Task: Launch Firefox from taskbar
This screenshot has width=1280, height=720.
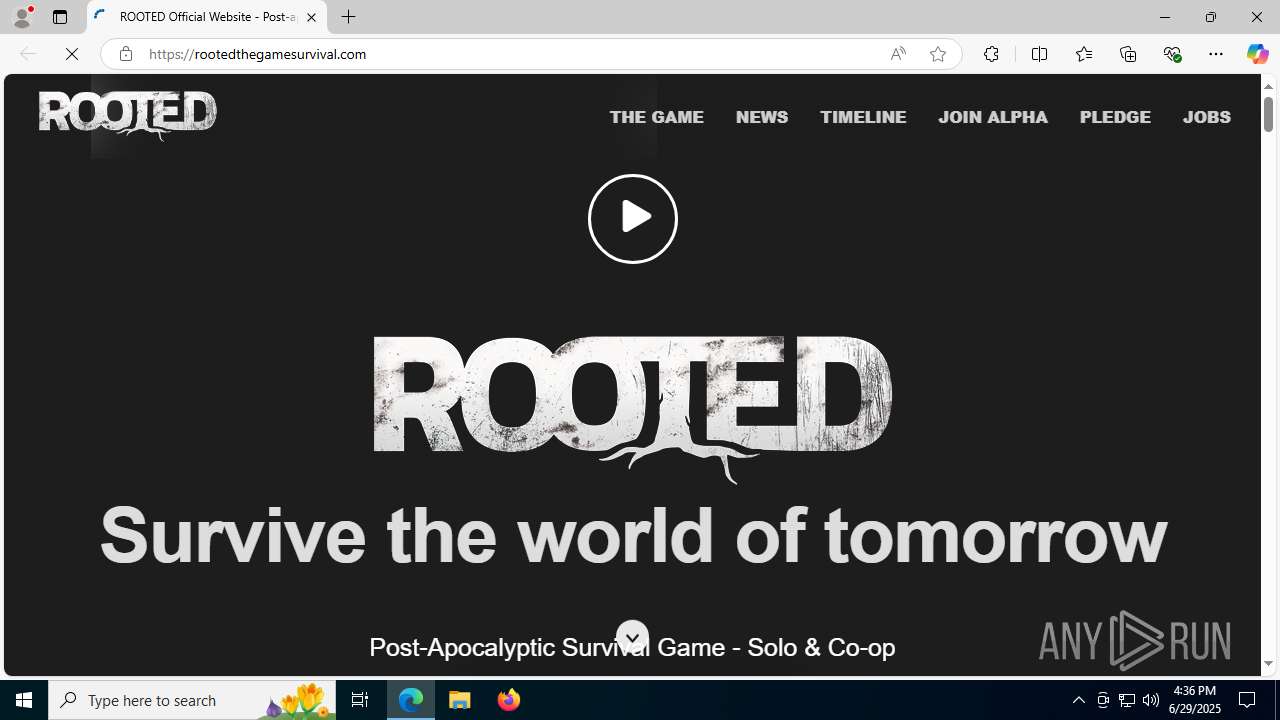Action: coord(509,700)
